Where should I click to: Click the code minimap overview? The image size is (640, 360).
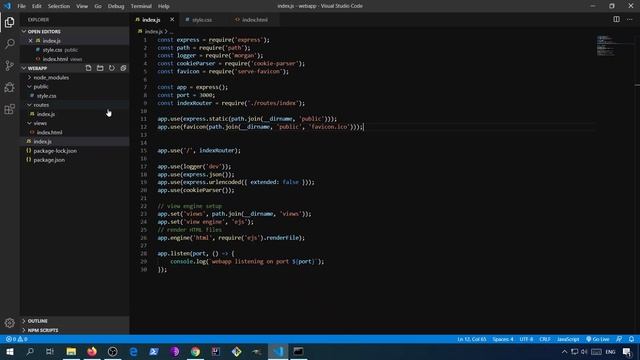(x=605, y=46)
